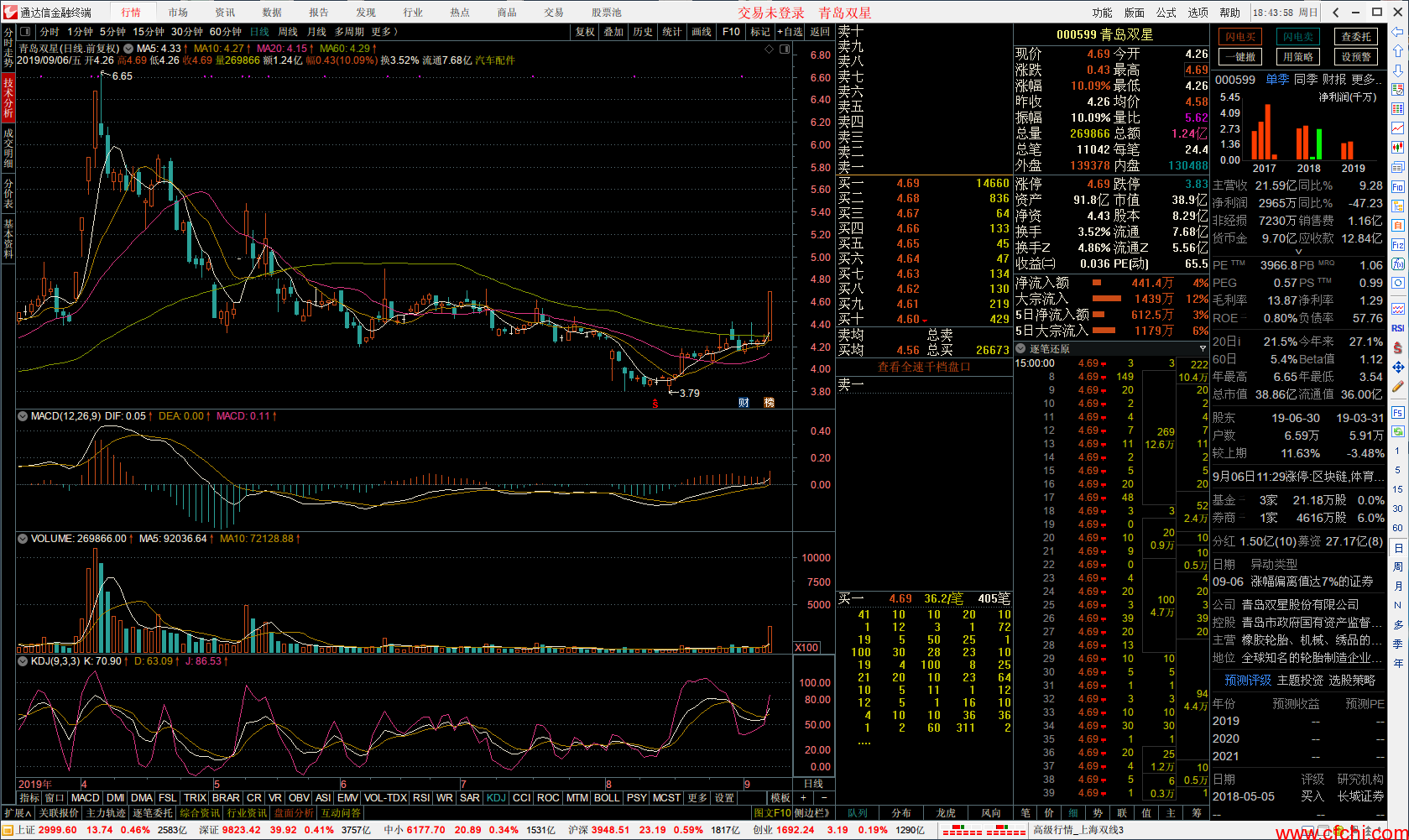Click the Tongdaxin red logo icon
This screenshot has height=840, width=1409.
10,12
